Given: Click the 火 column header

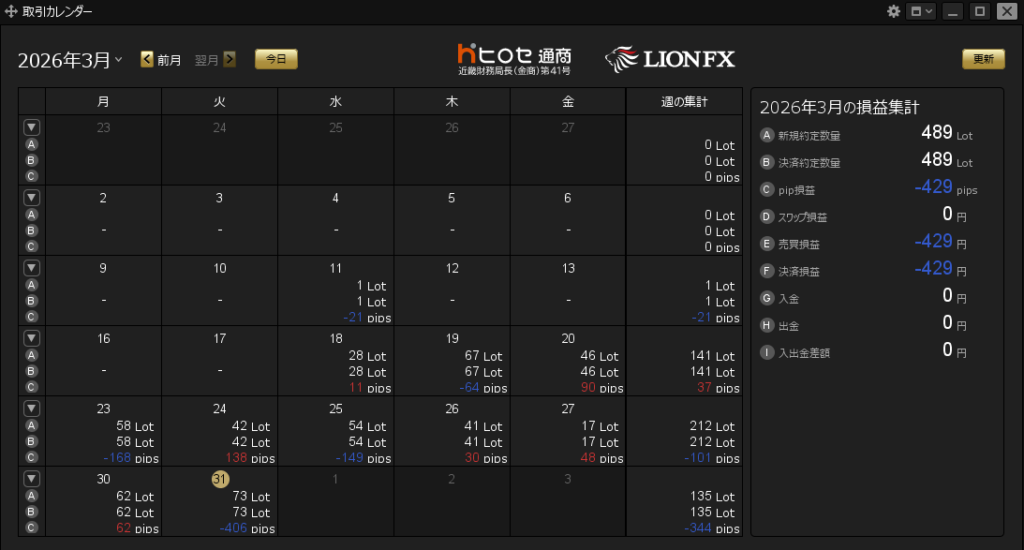Looking at the screenshot, I should (219, 101).
